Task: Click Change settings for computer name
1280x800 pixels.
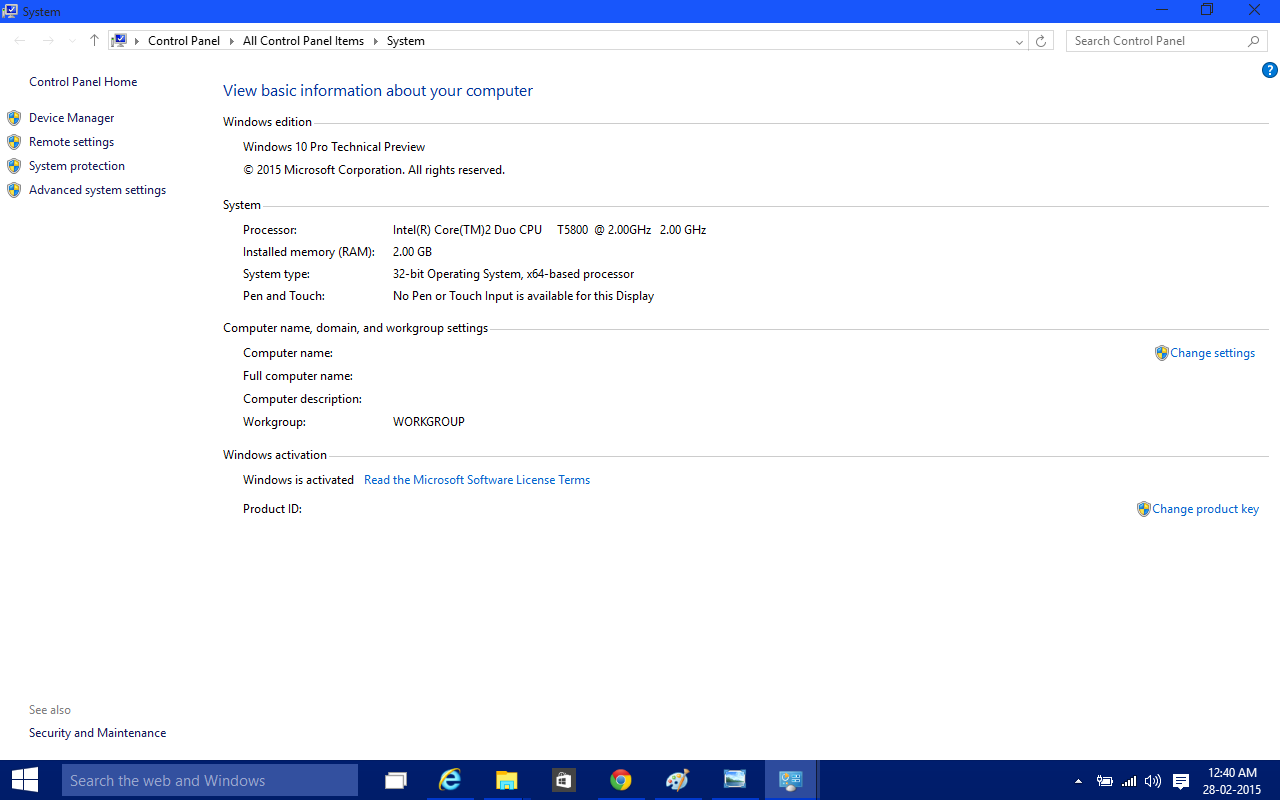Action: tap(1212, 353)
